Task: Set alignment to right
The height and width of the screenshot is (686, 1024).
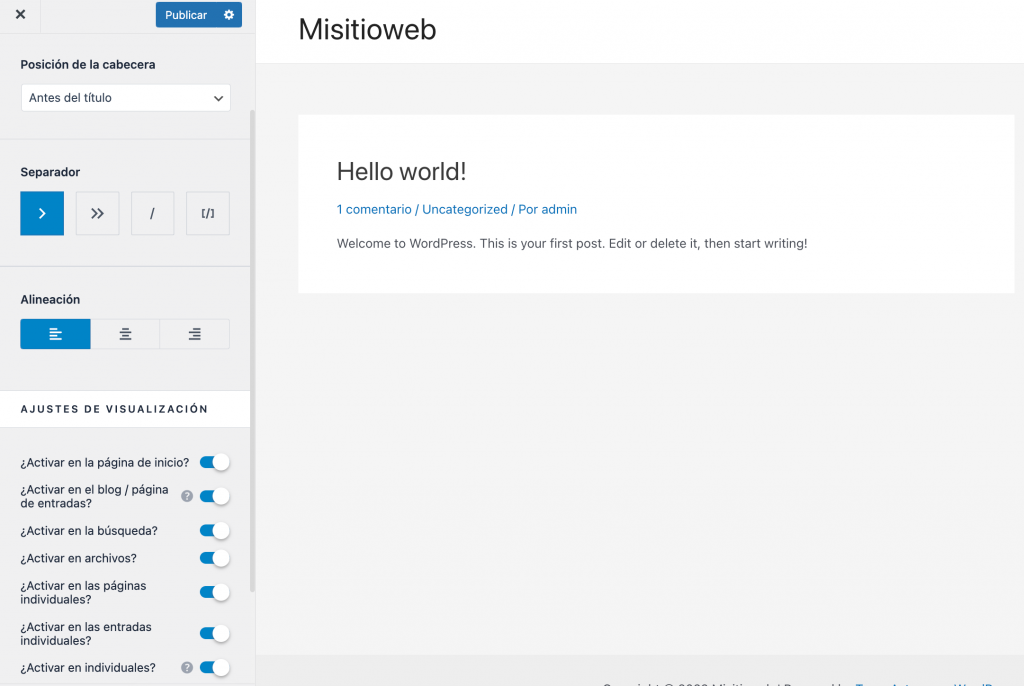Action: pos(194,334)
